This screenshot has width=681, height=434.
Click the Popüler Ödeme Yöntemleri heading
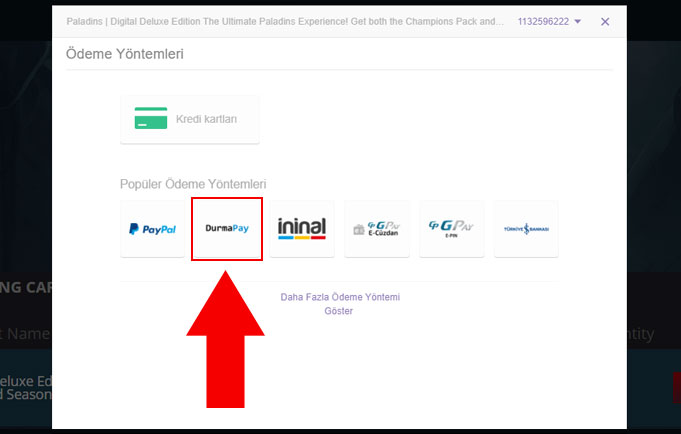coord(193,184)
